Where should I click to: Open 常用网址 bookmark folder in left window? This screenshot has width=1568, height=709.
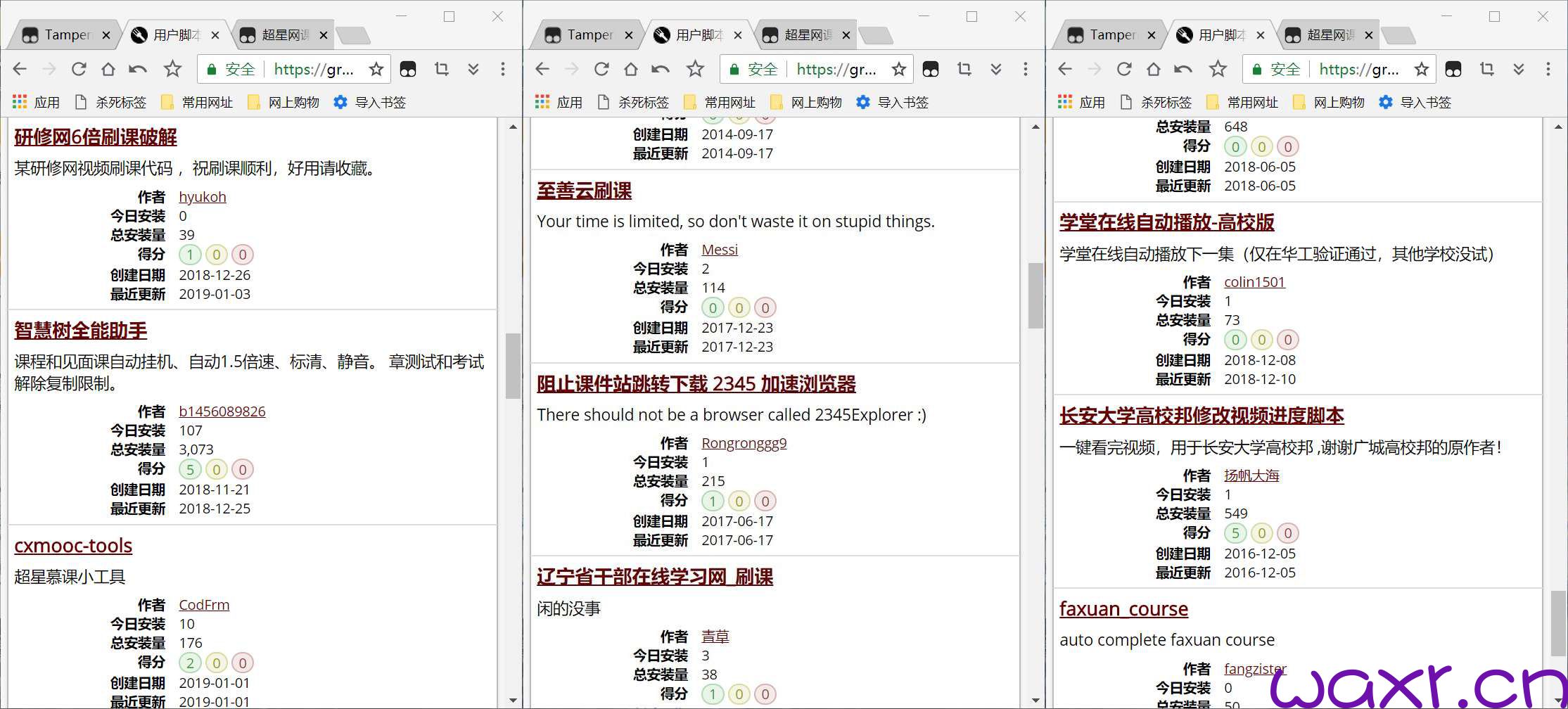[x=197, y=102]
